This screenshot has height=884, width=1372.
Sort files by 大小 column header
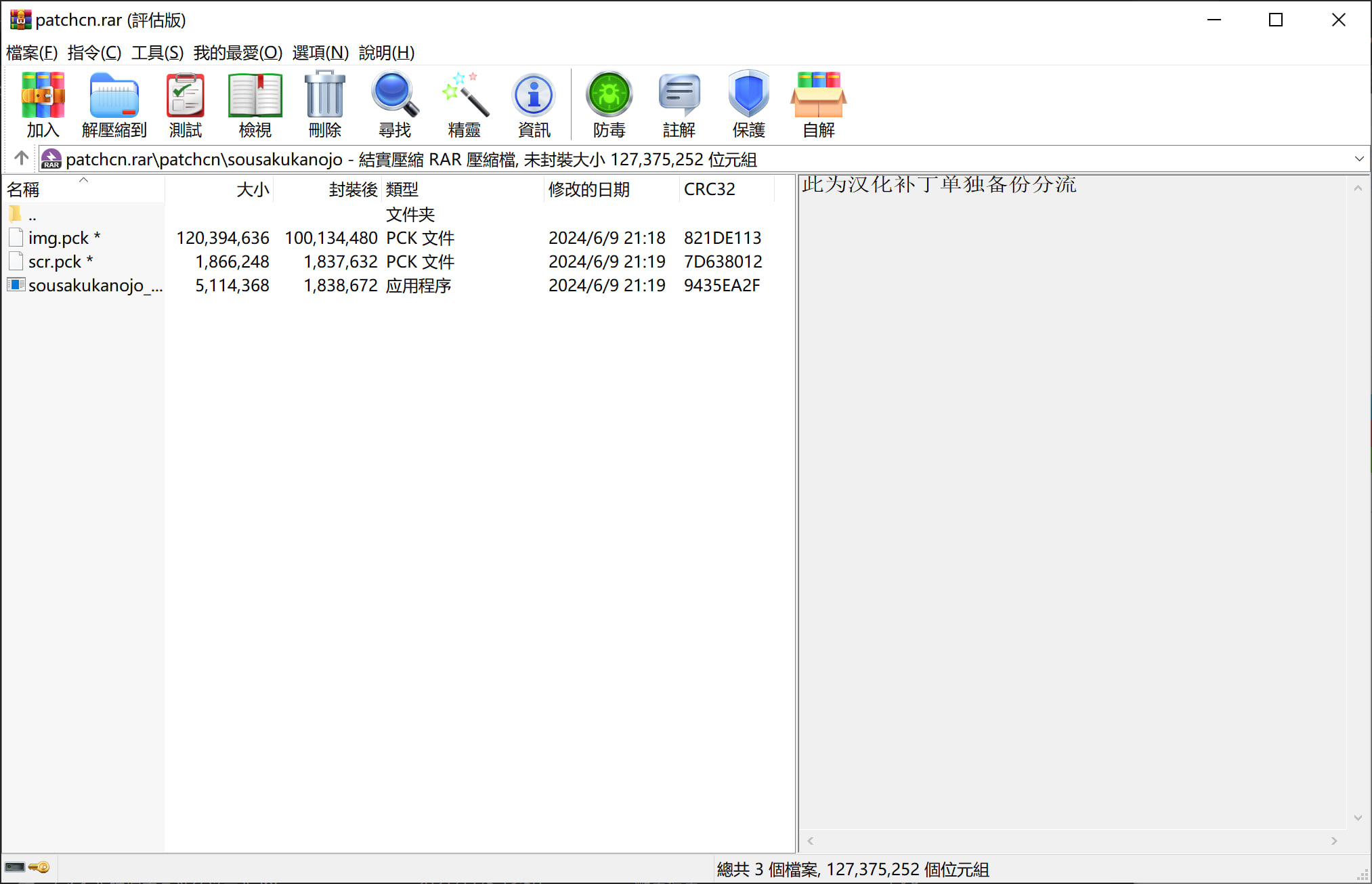point(252,189)
